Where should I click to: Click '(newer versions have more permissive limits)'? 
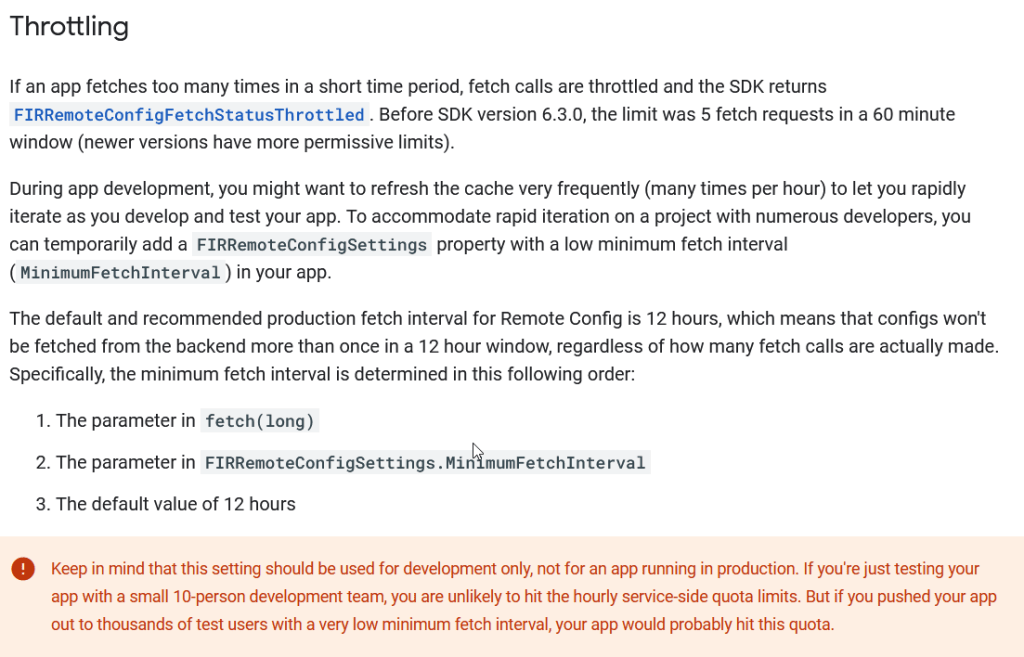[266, 142]
